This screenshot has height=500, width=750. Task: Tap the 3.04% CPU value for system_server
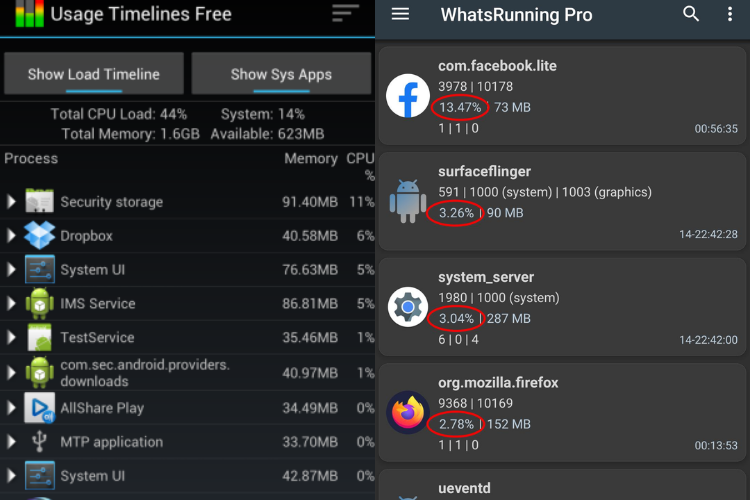456,319
